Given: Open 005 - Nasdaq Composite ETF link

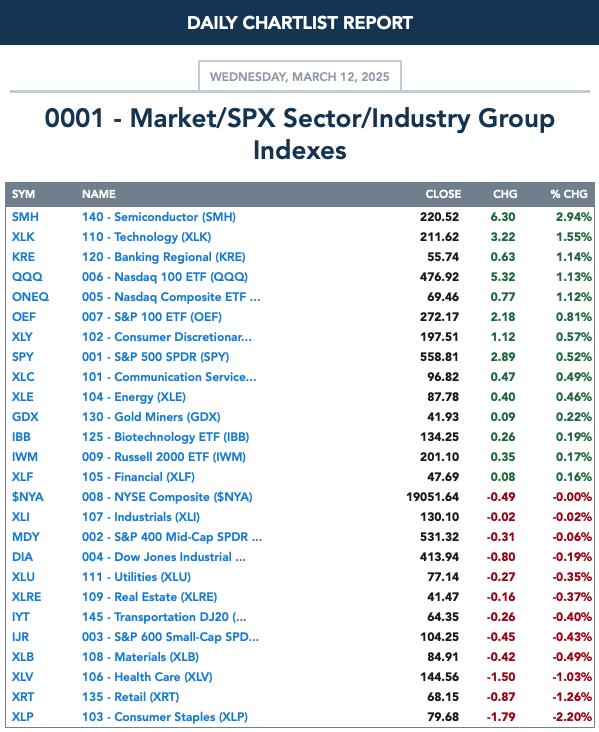Looking at the screenshot, I should tap(171, 297).
